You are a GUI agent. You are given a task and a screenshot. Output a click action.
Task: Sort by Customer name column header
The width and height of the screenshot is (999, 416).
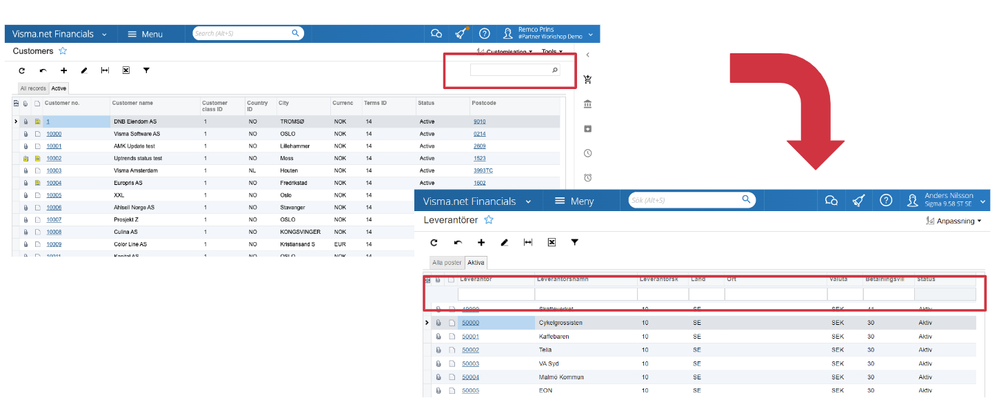133,103
